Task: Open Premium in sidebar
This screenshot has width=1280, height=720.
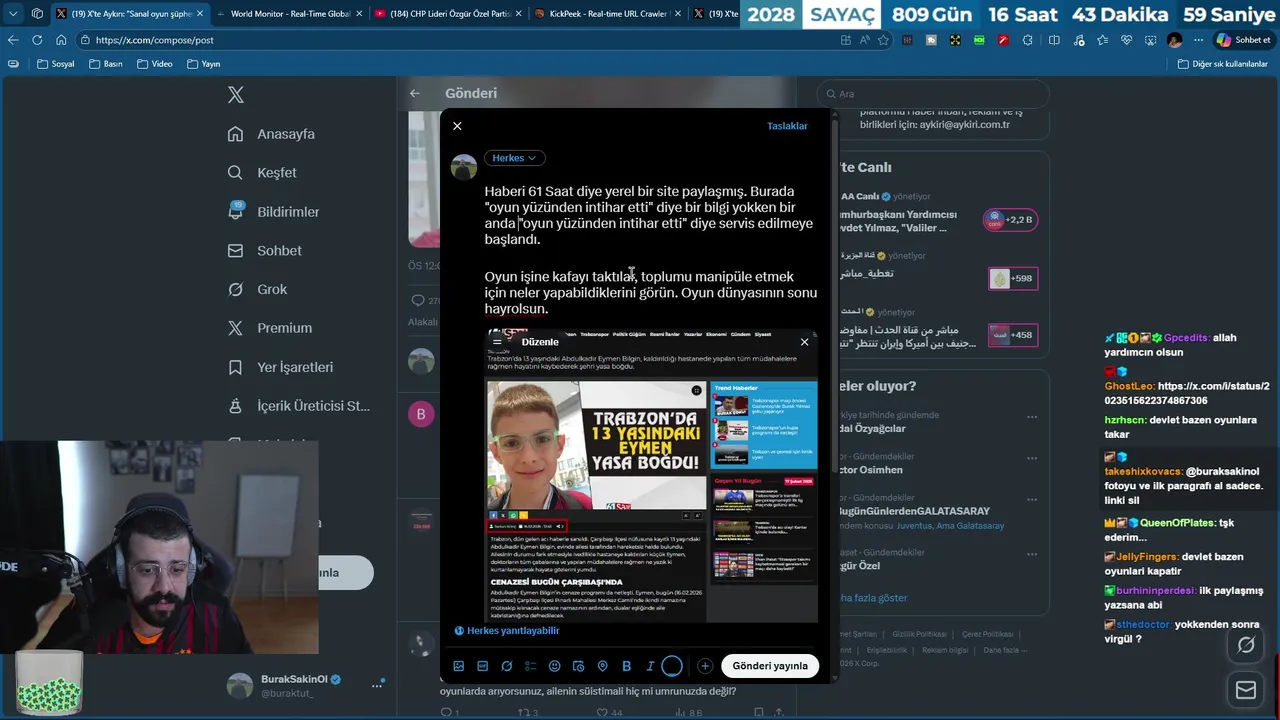Action: tap(270, 328)
